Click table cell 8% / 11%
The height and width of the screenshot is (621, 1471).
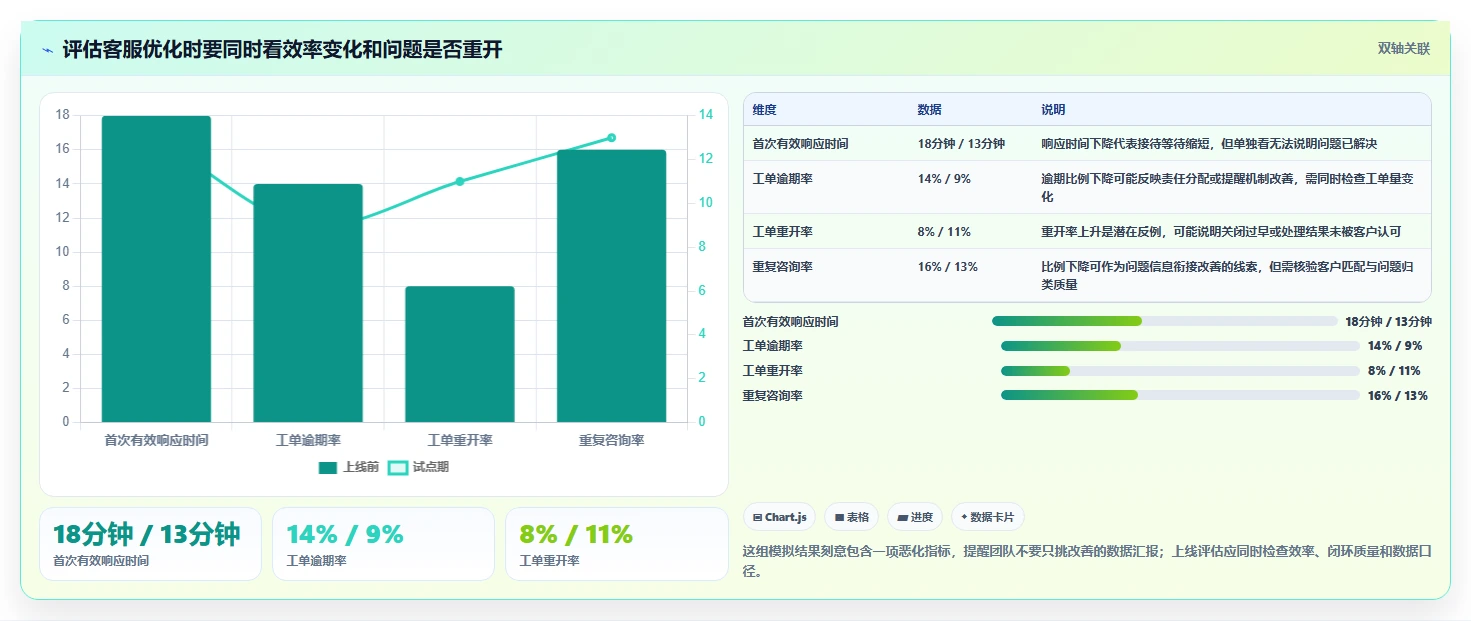point(944,232)
